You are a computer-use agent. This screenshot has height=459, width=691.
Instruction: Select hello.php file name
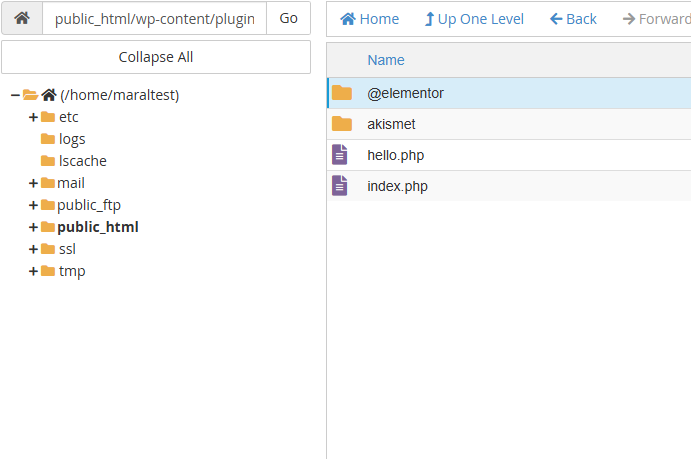(396, 155)
